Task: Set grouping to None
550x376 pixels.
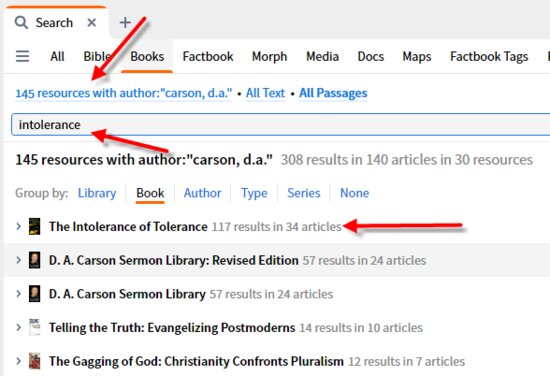Action: pos(354,193)
